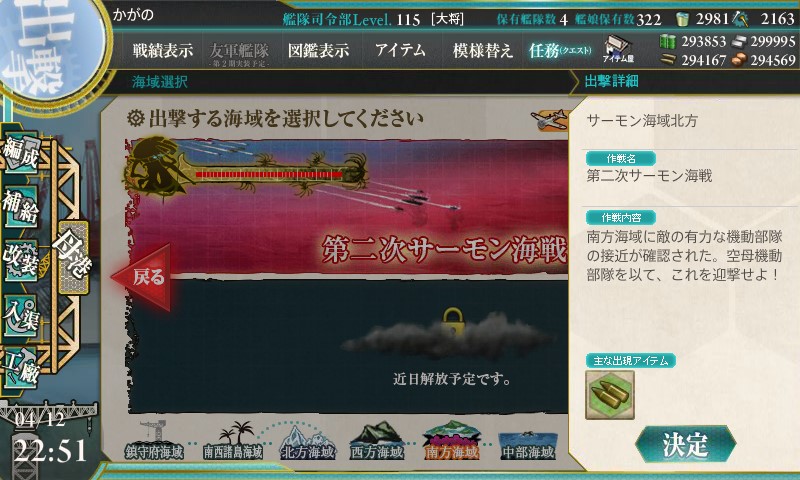Open the アイテム屋 item shop icon
The width and height of the screenshot is (800, 480).
[618, 49]
